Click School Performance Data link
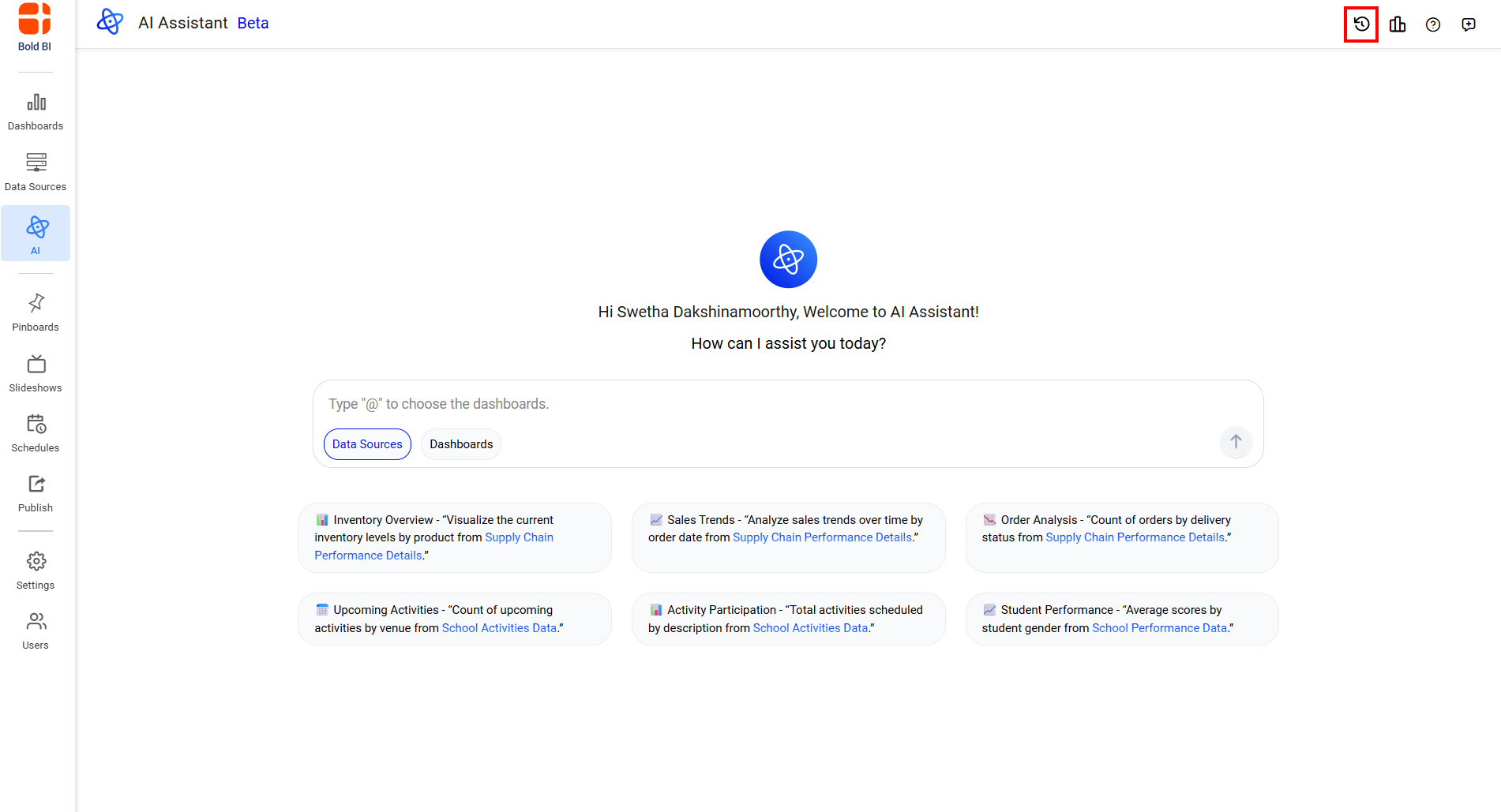The height and width of the screenshot is (812, 1501). [x=1159, y=628]
